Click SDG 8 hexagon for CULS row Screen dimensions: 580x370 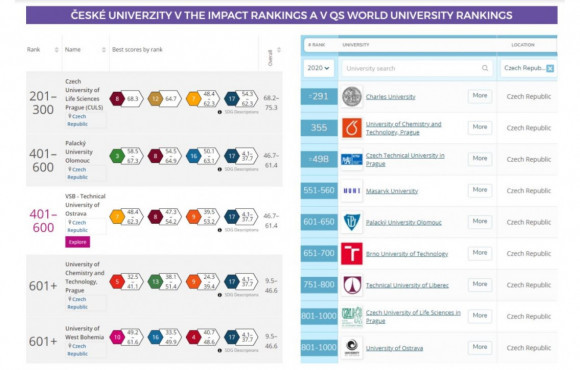117,99
